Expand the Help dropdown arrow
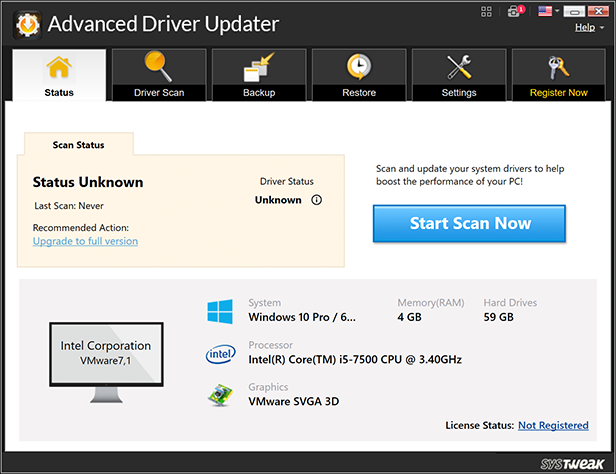Screen dimensions: 616x474 click(x=602, y=28)
